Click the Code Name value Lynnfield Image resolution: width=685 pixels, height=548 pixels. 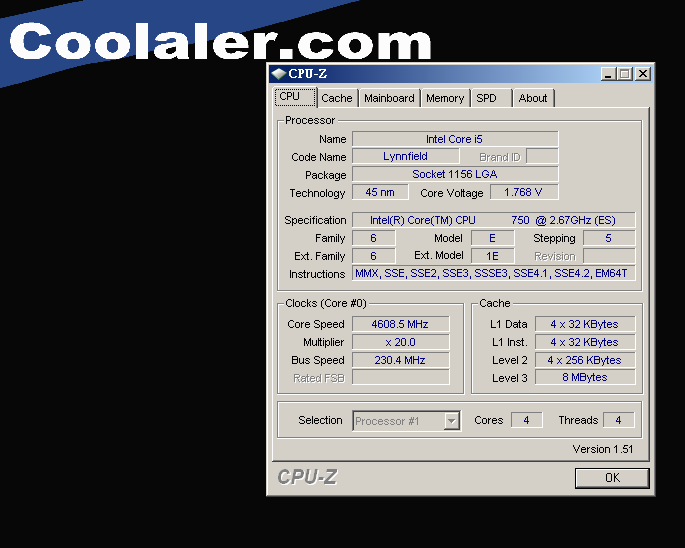click(405, 156)
